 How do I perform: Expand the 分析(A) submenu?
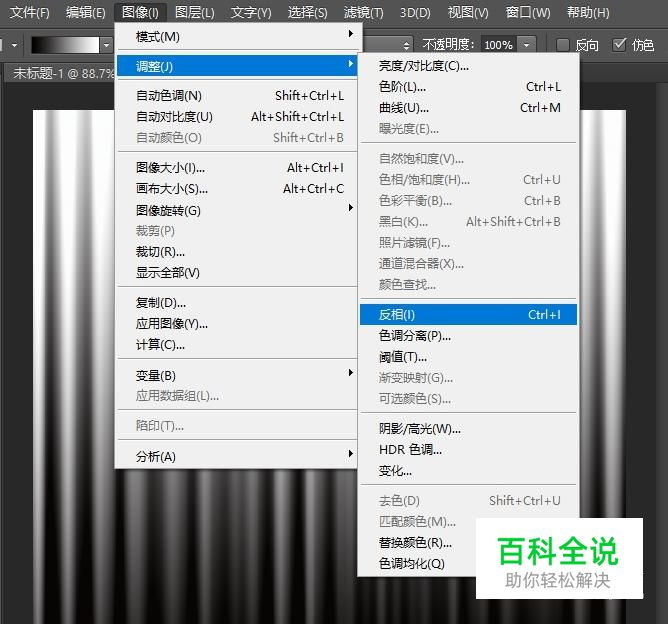tap(237, 457)
